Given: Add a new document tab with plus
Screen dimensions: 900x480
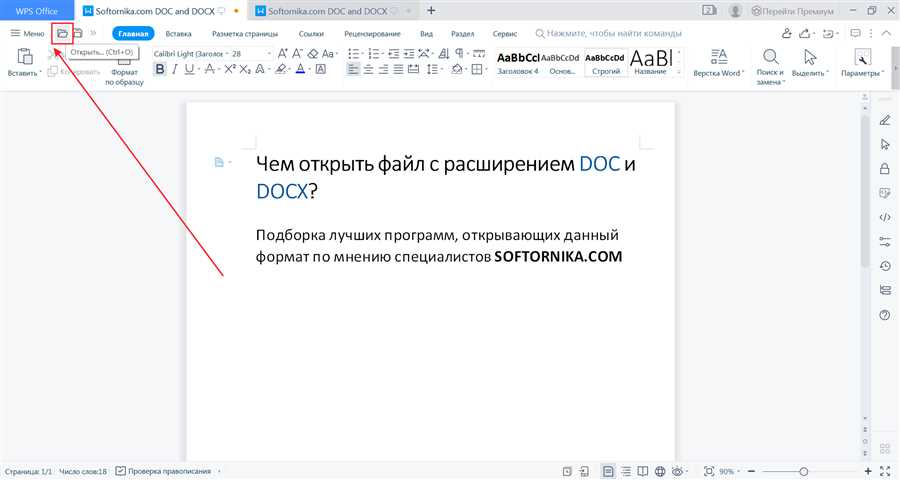Looking at the screenshot, I should 432,10.
